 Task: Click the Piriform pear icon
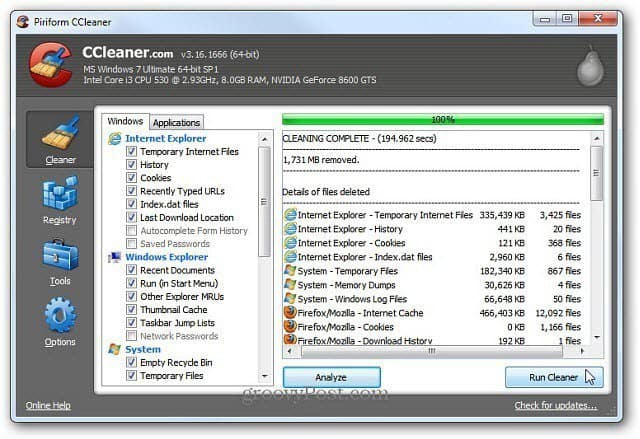pyautogui.click(x=590, y=66)
